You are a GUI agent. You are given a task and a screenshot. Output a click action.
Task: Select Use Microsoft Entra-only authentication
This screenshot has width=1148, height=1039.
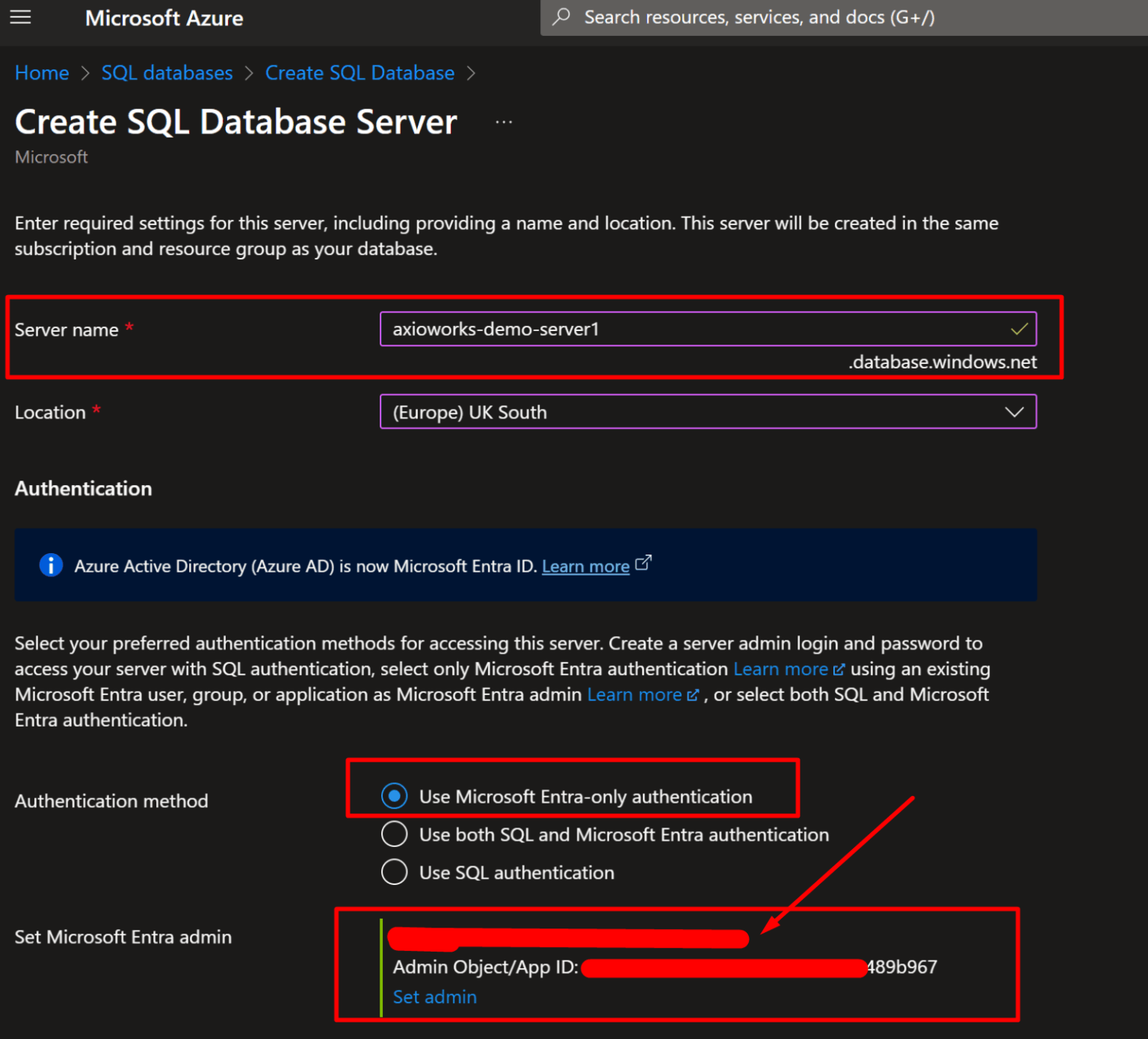coord(395,796)
